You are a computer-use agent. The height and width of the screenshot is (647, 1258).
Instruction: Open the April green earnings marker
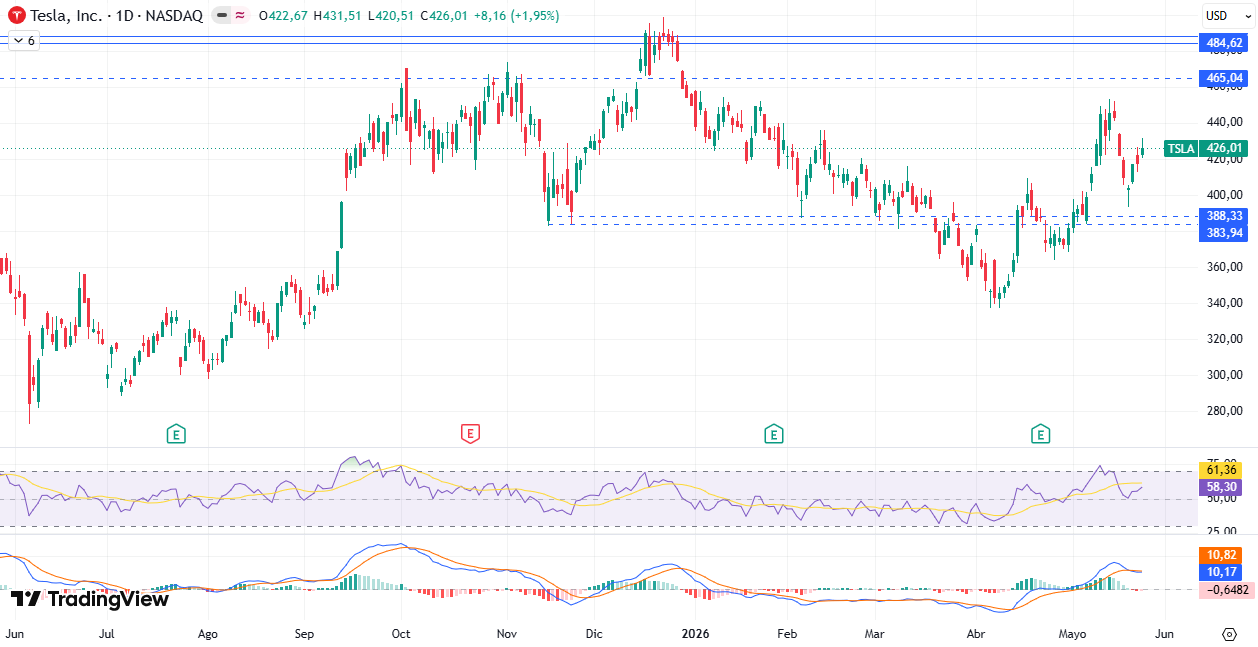(x=1041, y=434)
